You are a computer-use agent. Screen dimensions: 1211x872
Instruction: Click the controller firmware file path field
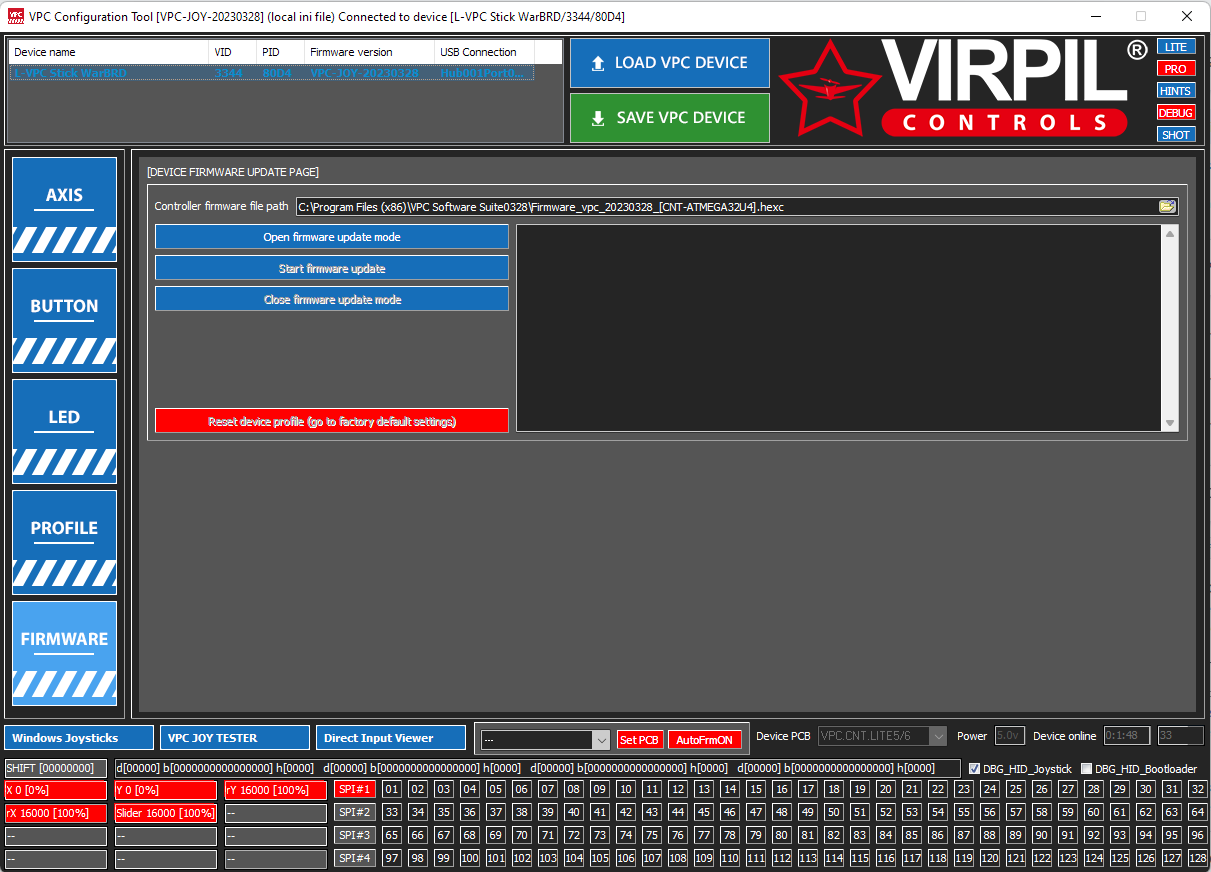point(727,207)
